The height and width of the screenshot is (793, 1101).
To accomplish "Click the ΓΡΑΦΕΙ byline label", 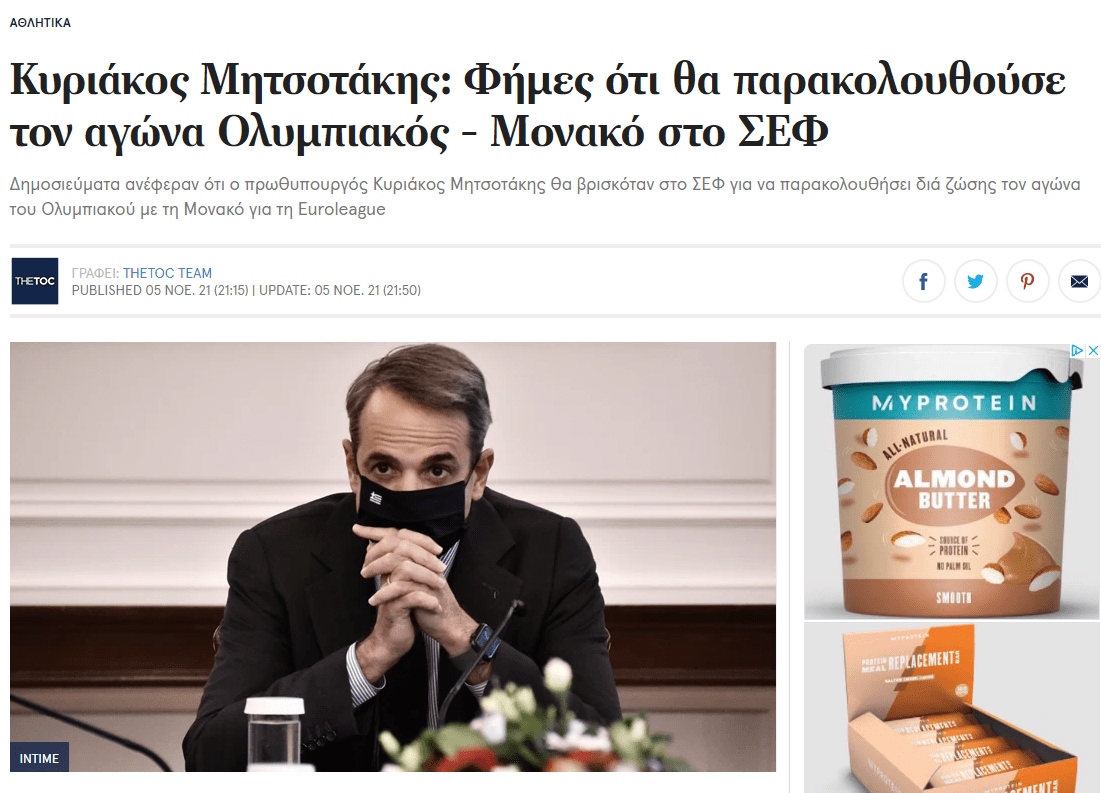I will click(x=95, y=273).
